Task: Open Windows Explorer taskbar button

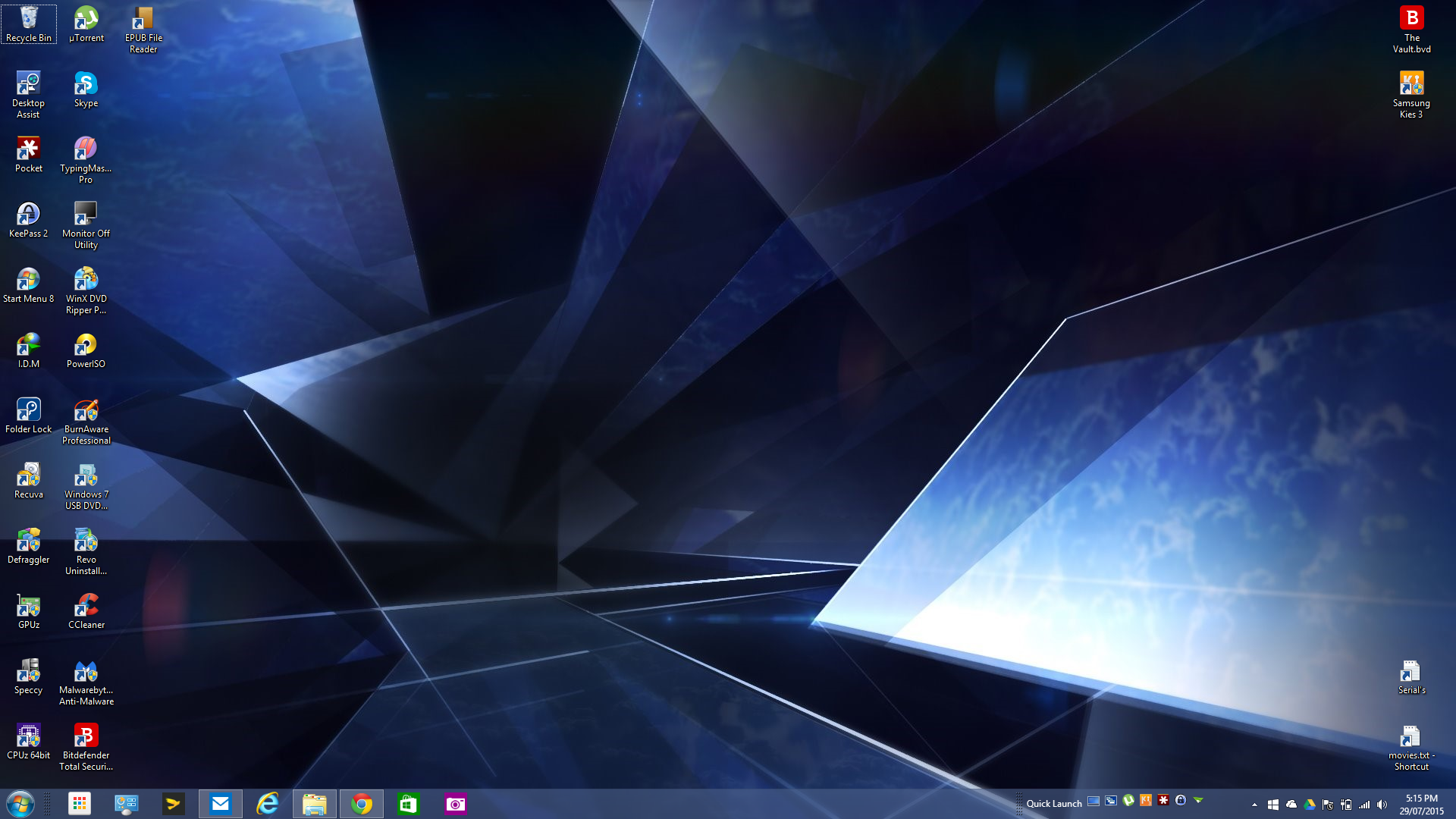Action: point(315,803)
